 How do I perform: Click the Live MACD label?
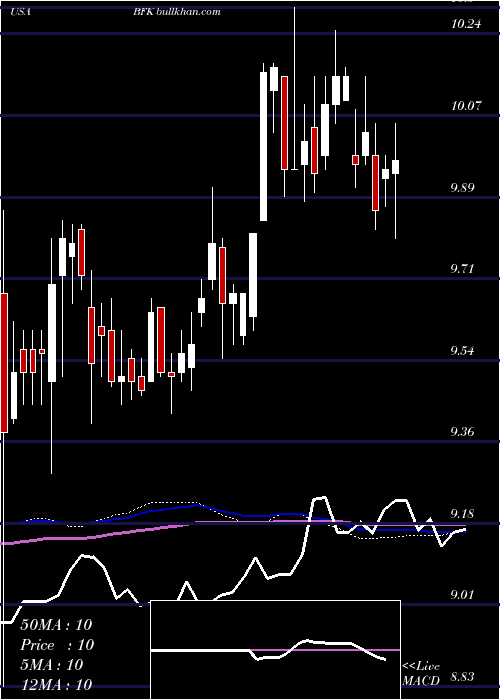click(x=421, y=674)
